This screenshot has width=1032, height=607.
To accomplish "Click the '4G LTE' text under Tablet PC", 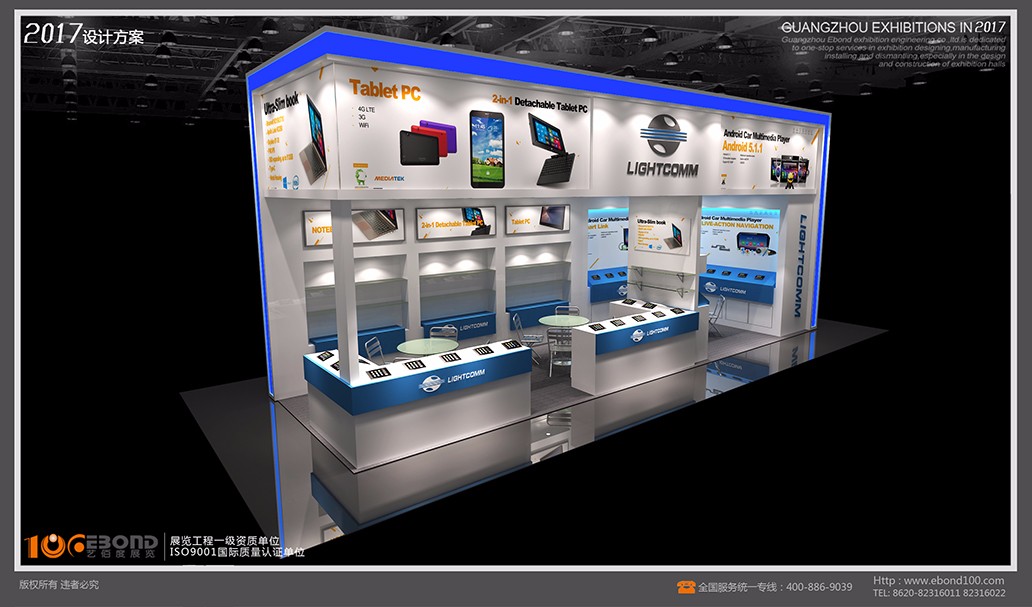I will coord(366,109).
